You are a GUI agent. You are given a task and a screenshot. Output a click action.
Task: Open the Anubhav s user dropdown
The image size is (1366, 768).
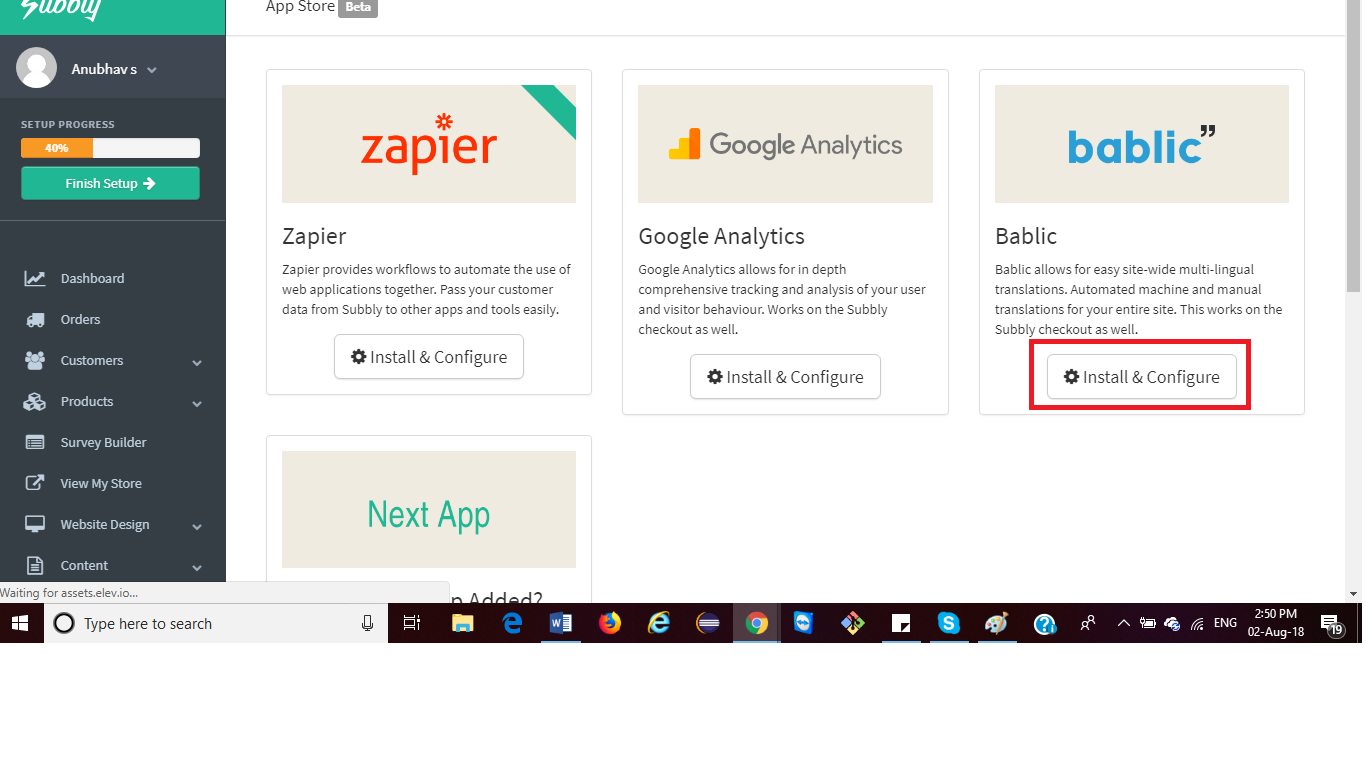click(114, 70)
